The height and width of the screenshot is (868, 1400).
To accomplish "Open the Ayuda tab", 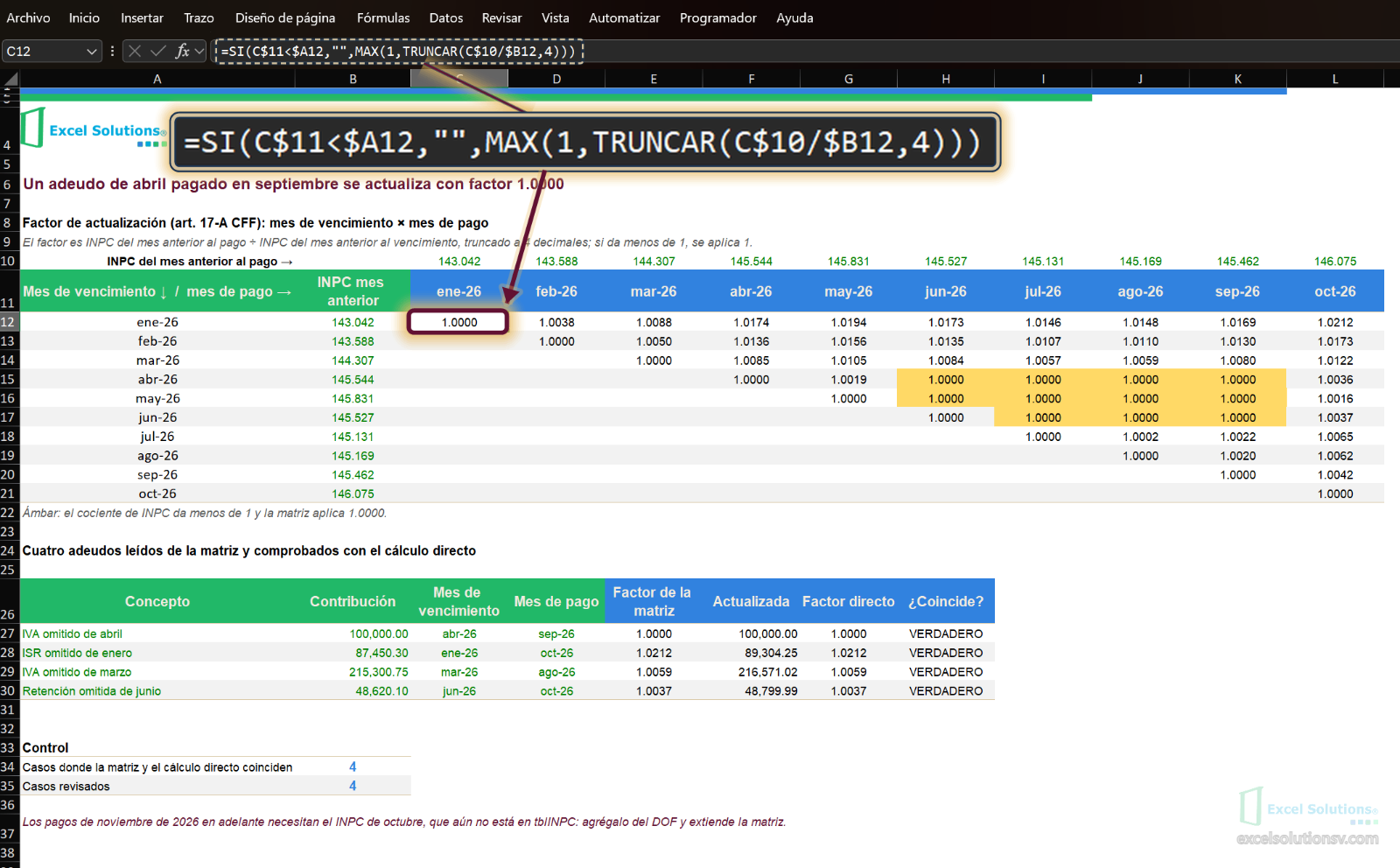I will [x=794, y=17].
